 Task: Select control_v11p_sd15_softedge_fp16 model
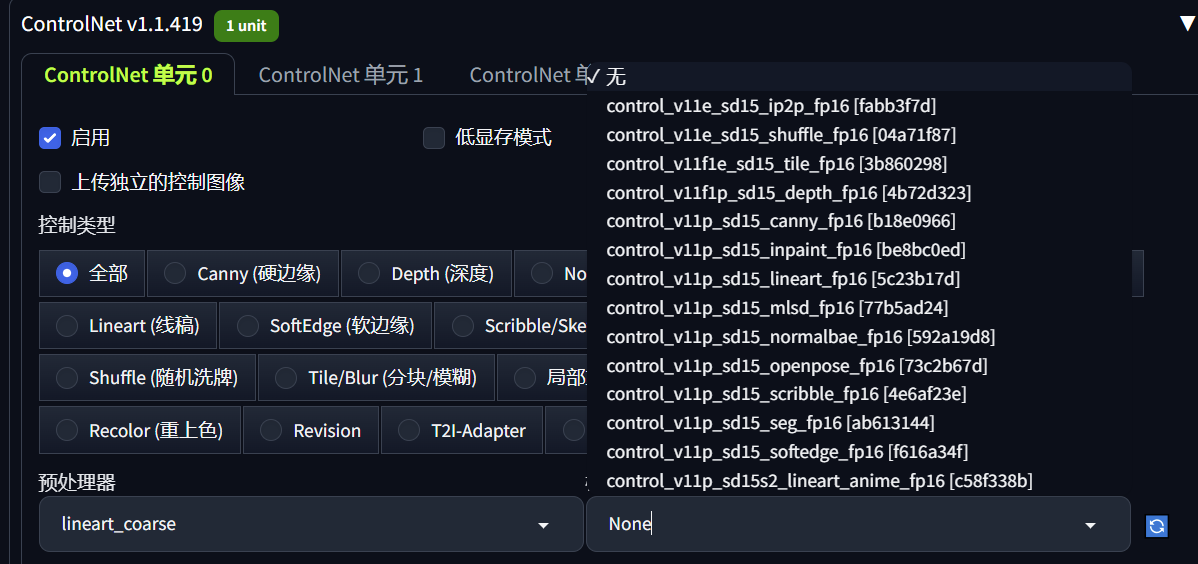[859, 452]
